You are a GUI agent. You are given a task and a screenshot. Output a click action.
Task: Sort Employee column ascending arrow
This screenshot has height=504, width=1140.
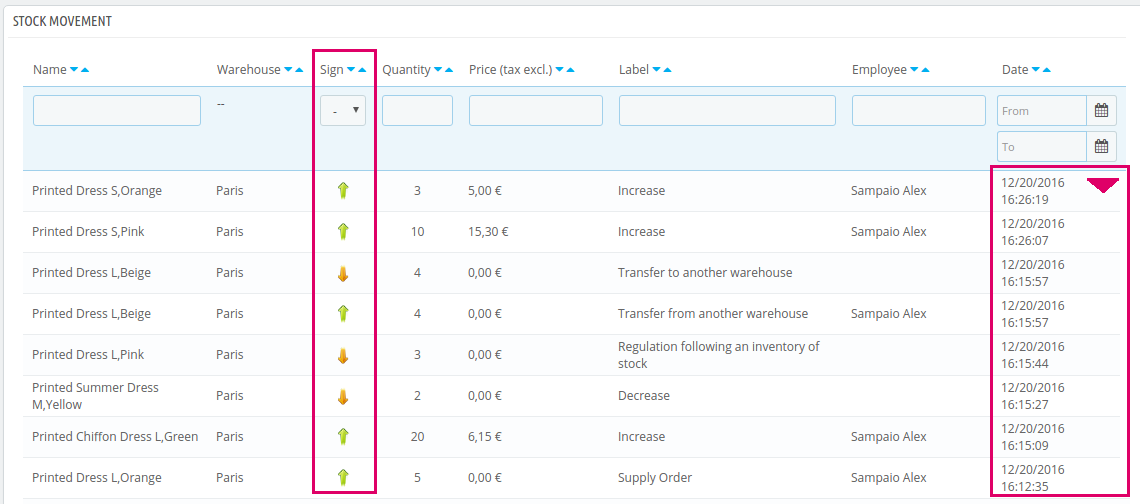926,70
